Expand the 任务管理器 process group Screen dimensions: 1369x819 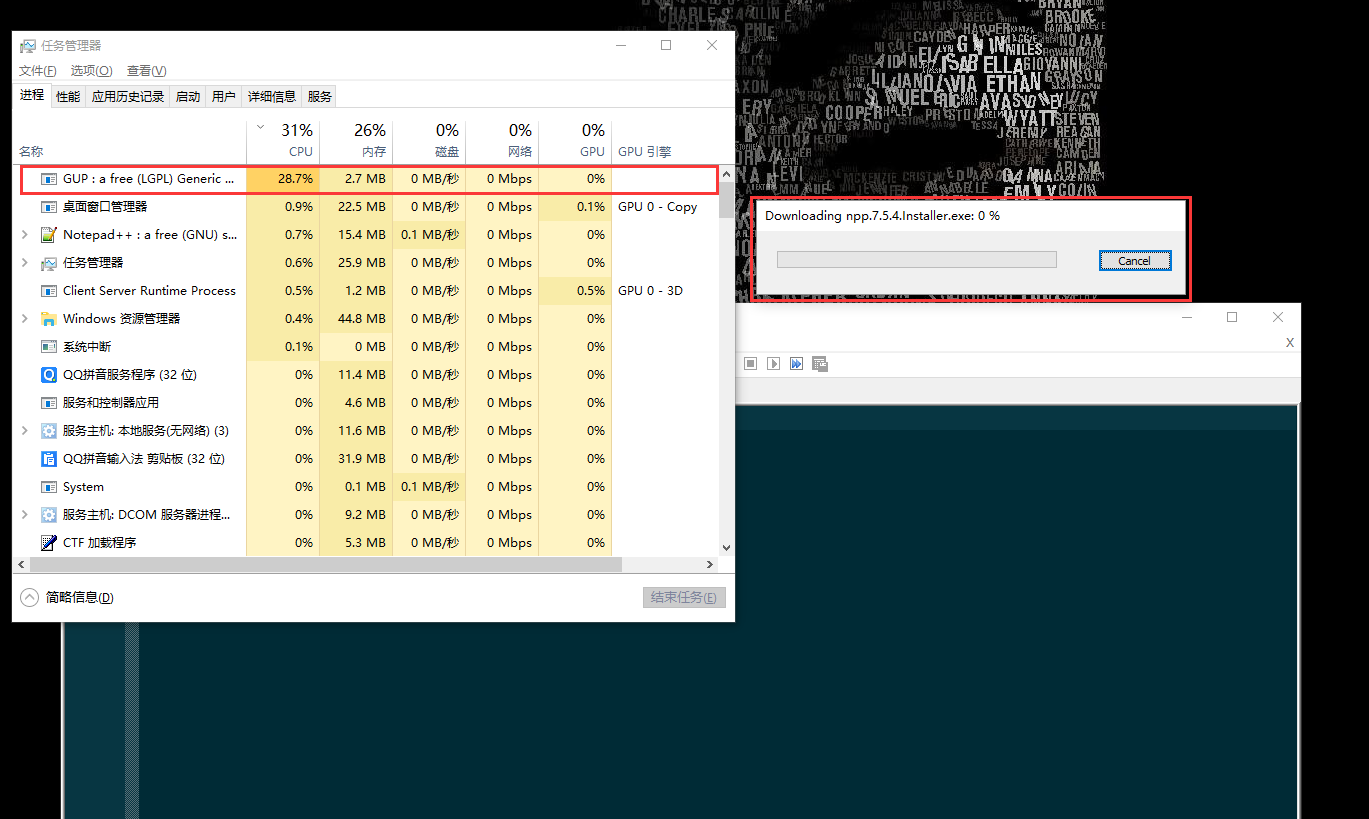(25, 263)
